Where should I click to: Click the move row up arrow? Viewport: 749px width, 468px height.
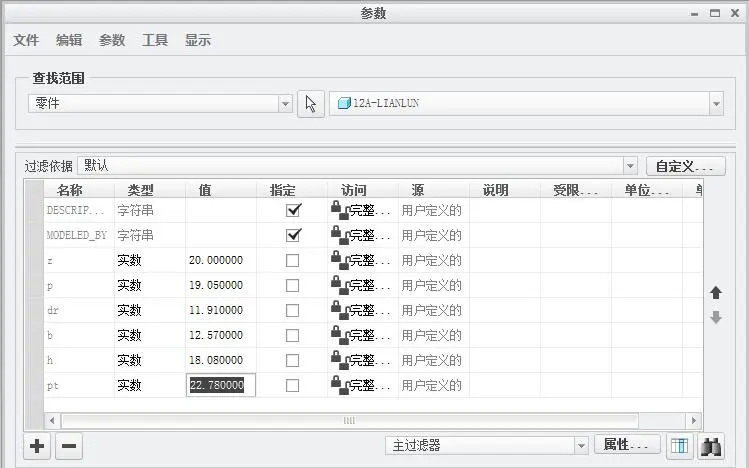click(x=716, y=292)
